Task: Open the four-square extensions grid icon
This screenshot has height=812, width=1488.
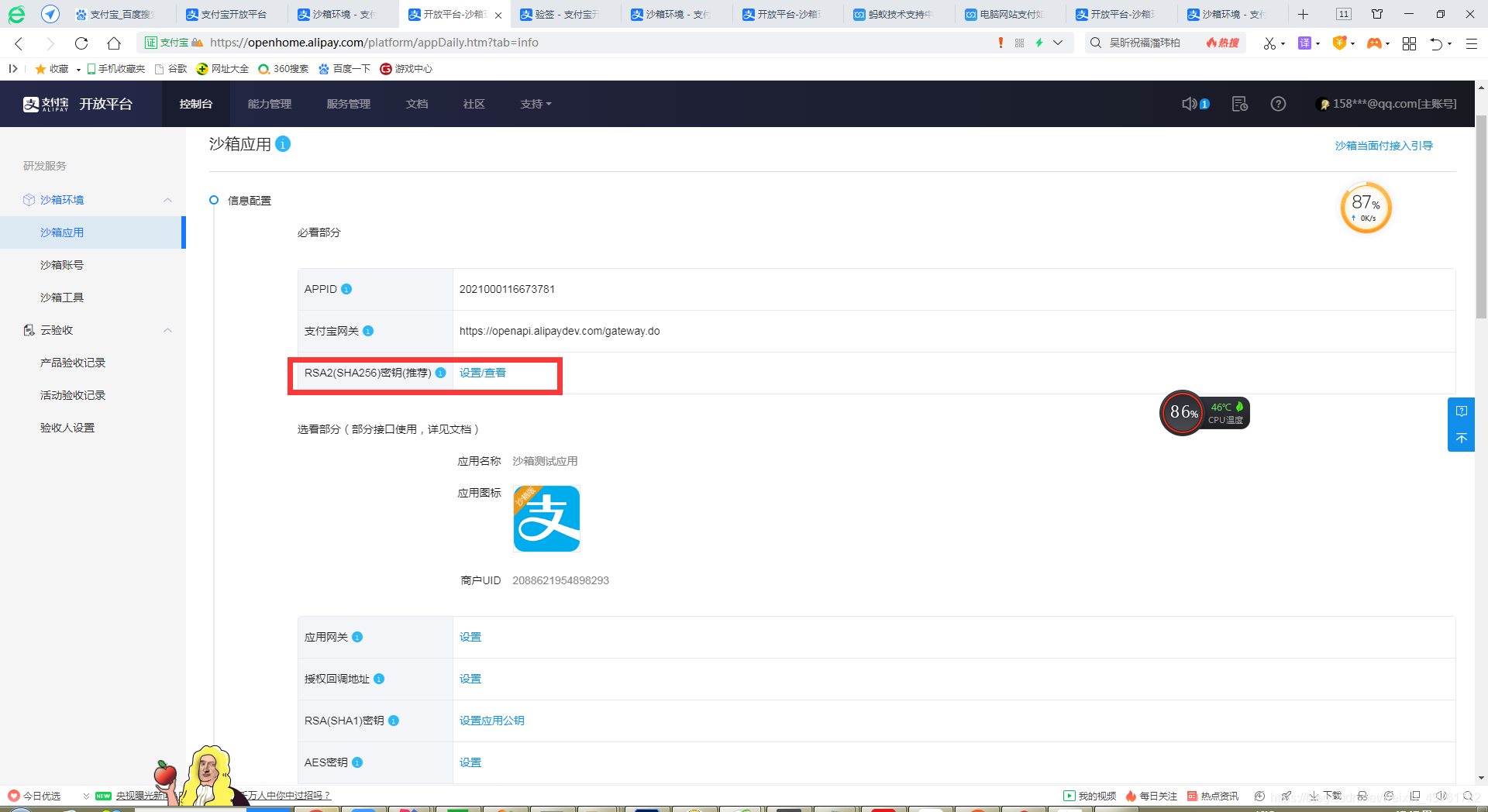Action: tap(1410, 43)
